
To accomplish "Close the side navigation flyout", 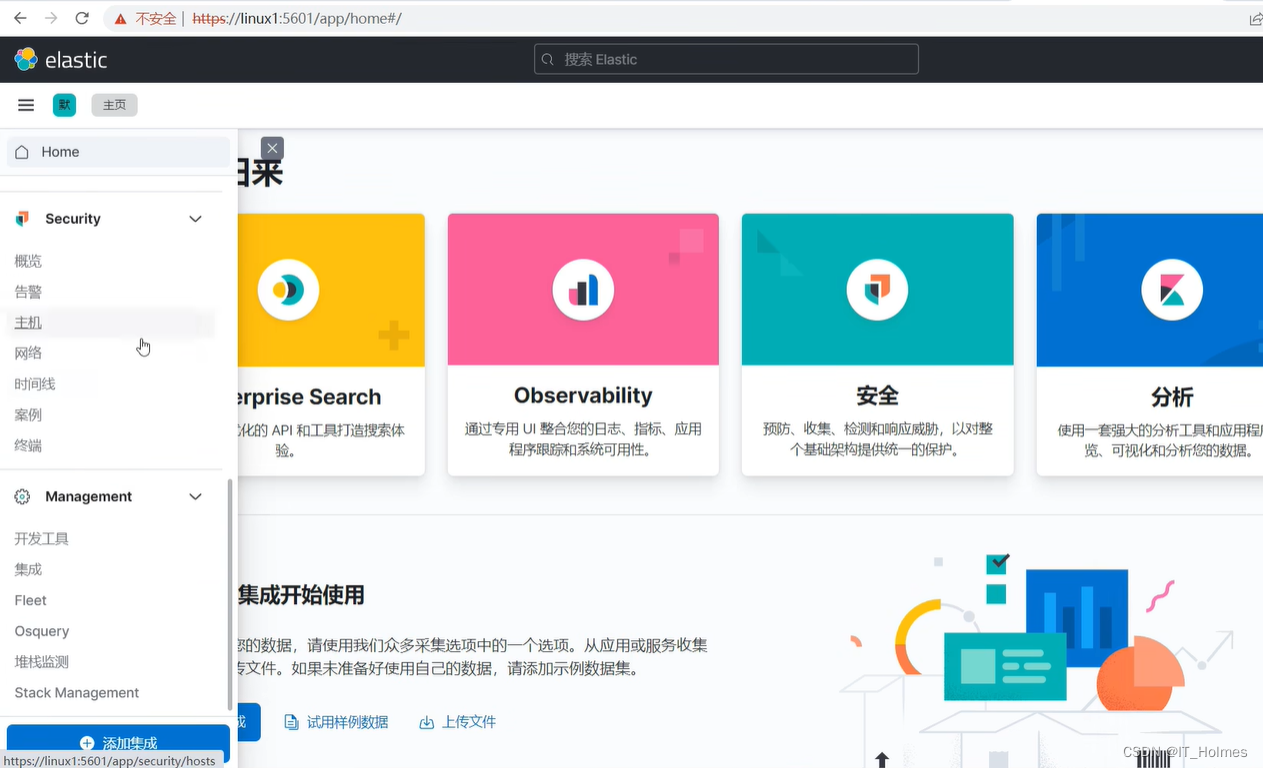I will (272, 148).
